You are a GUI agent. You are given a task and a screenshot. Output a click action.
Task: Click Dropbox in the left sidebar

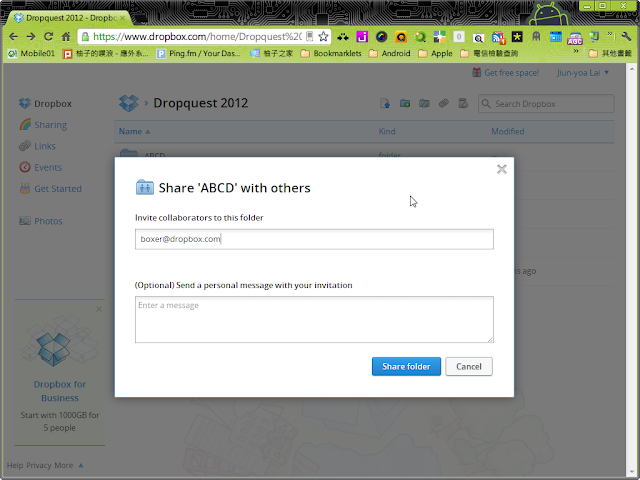coord(45,104)
